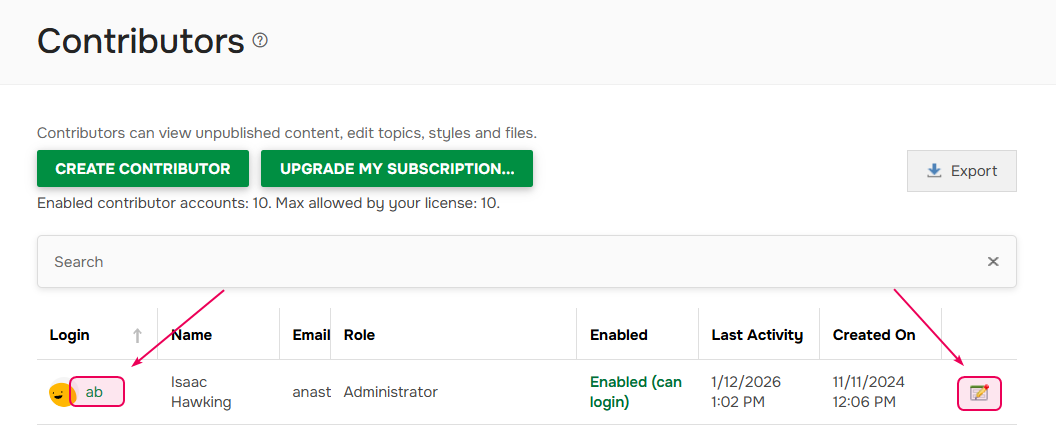Image resolution: width=1056 pixels, height=432 pixels.
Task: Sort by the Role column header
Action: click(359, 335)
